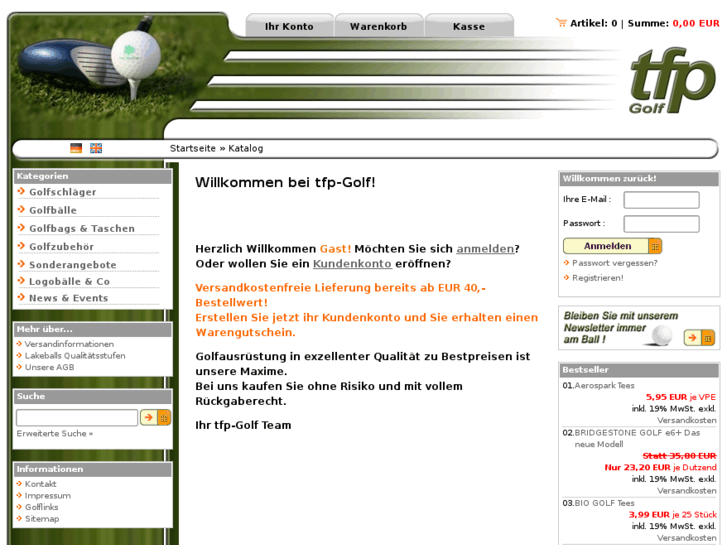Click the tfp Golf logo
727x545 pixels.
672,80
